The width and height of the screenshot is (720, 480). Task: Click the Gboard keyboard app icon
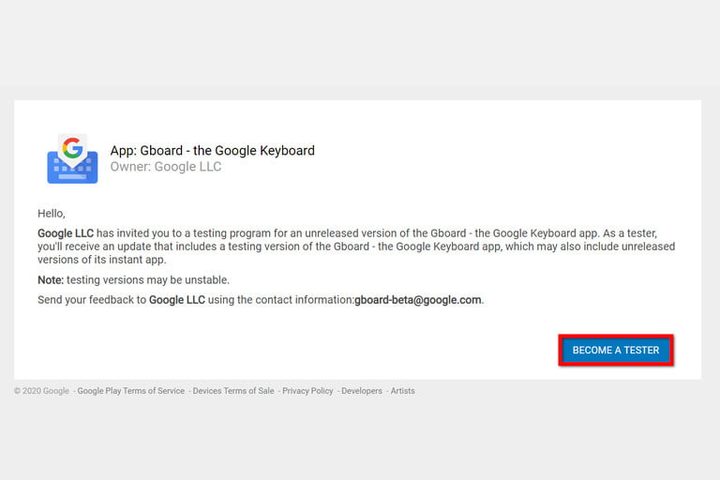pyautogui.click(x=72, y=160)
